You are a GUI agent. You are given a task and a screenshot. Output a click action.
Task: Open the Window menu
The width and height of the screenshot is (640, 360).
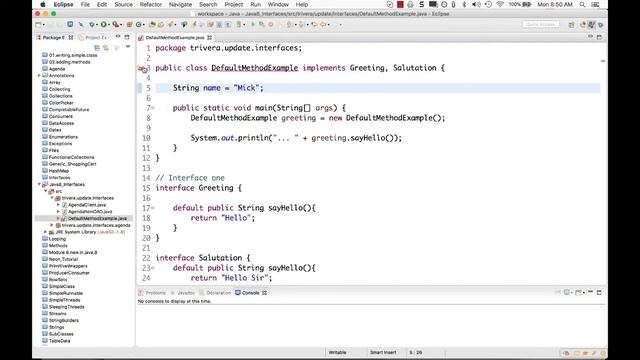click(x=278, y=4)
